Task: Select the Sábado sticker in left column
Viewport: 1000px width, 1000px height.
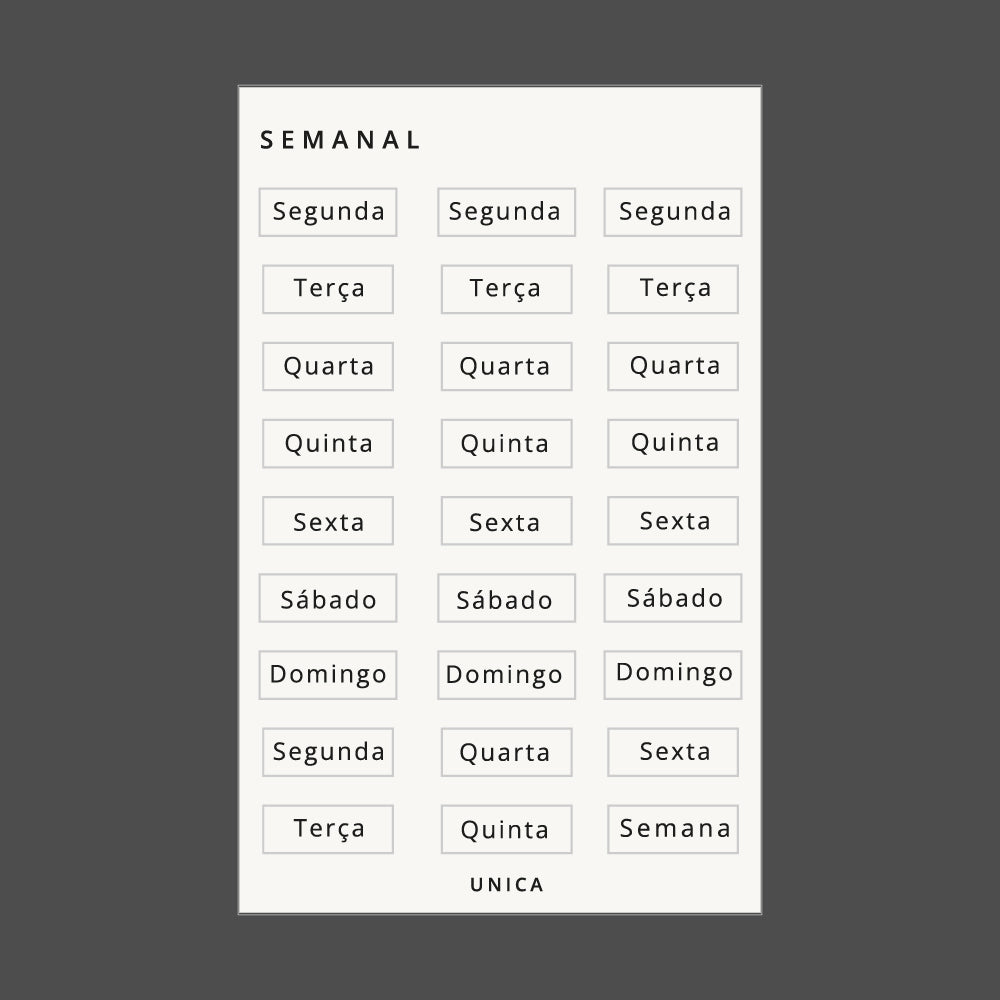Action: (328, 598)
